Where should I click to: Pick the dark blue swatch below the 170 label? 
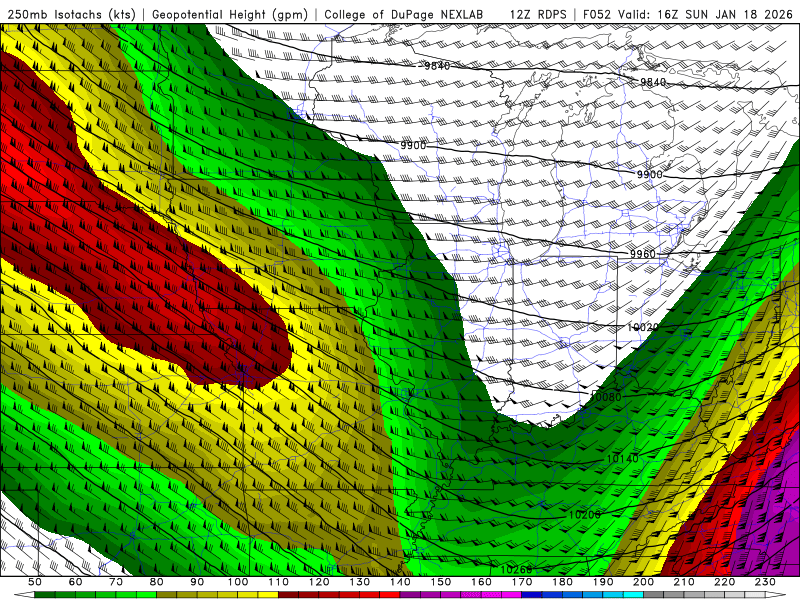pos(532,595)
